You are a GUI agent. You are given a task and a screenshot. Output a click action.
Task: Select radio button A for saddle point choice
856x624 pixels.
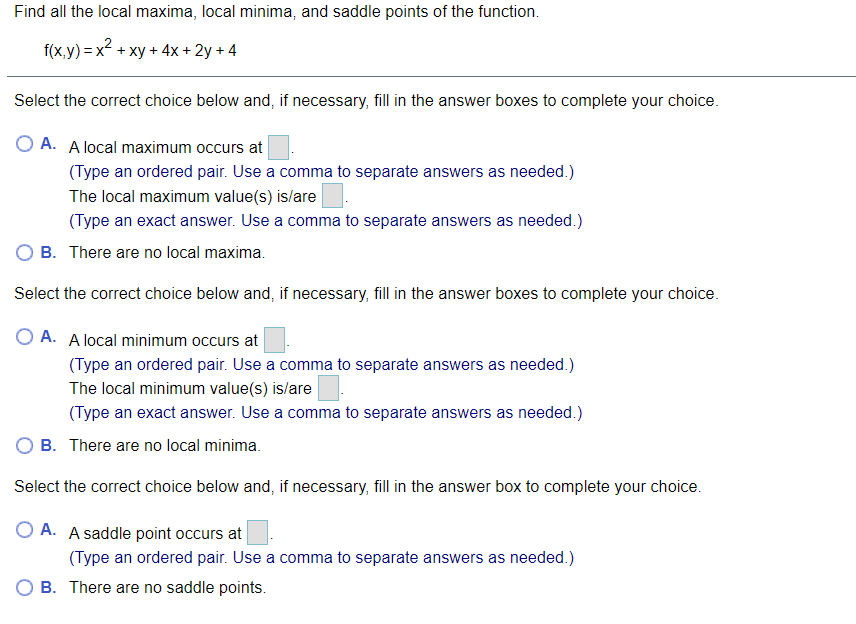(x=23, y=532)
